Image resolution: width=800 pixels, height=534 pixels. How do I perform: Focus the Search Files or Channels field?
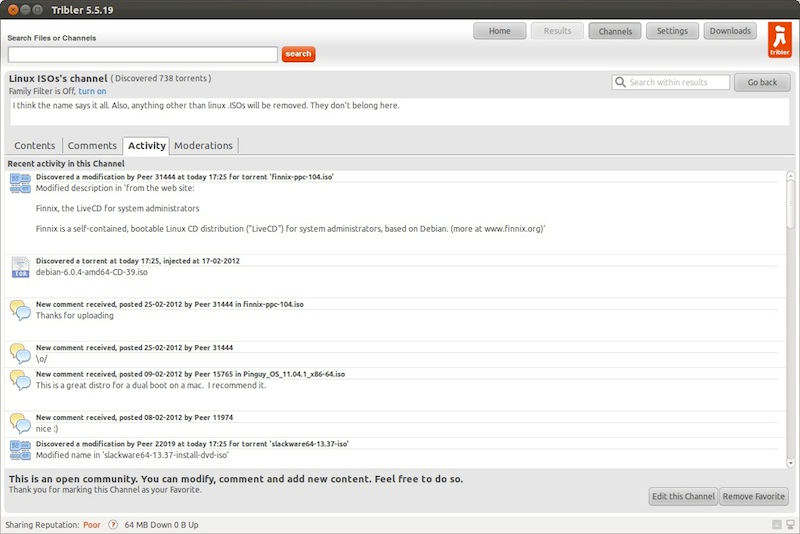[143, 54]
